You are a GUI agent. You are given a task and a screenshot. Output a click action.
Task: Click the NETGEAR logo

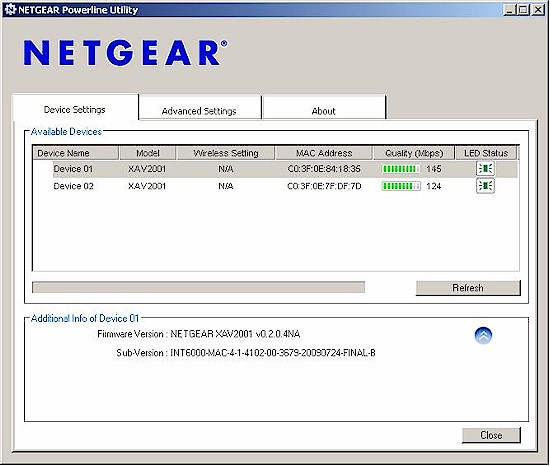pos(126,53)
